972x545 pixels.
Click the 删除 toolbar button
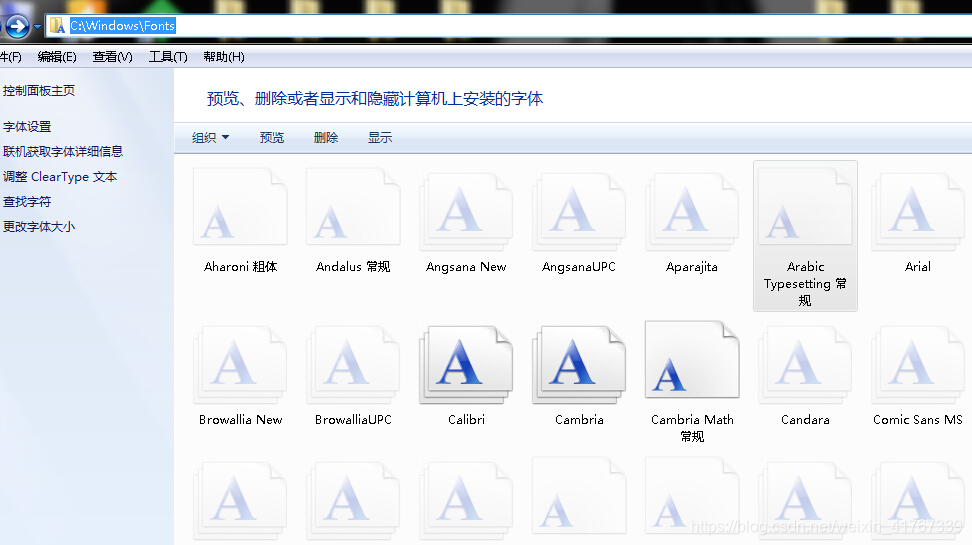tap(325, 138)
